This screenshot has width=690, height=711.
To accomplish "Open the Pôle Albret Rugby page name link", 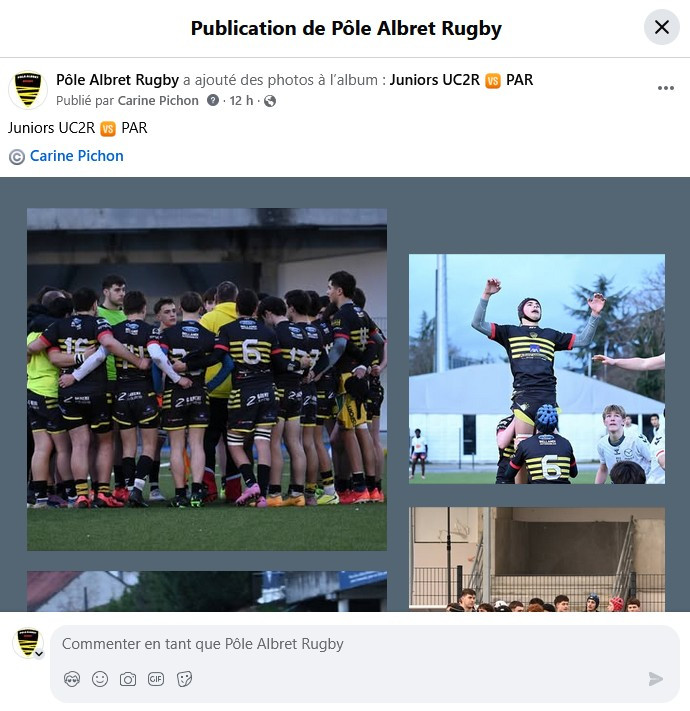I will (x=117, y=80).
